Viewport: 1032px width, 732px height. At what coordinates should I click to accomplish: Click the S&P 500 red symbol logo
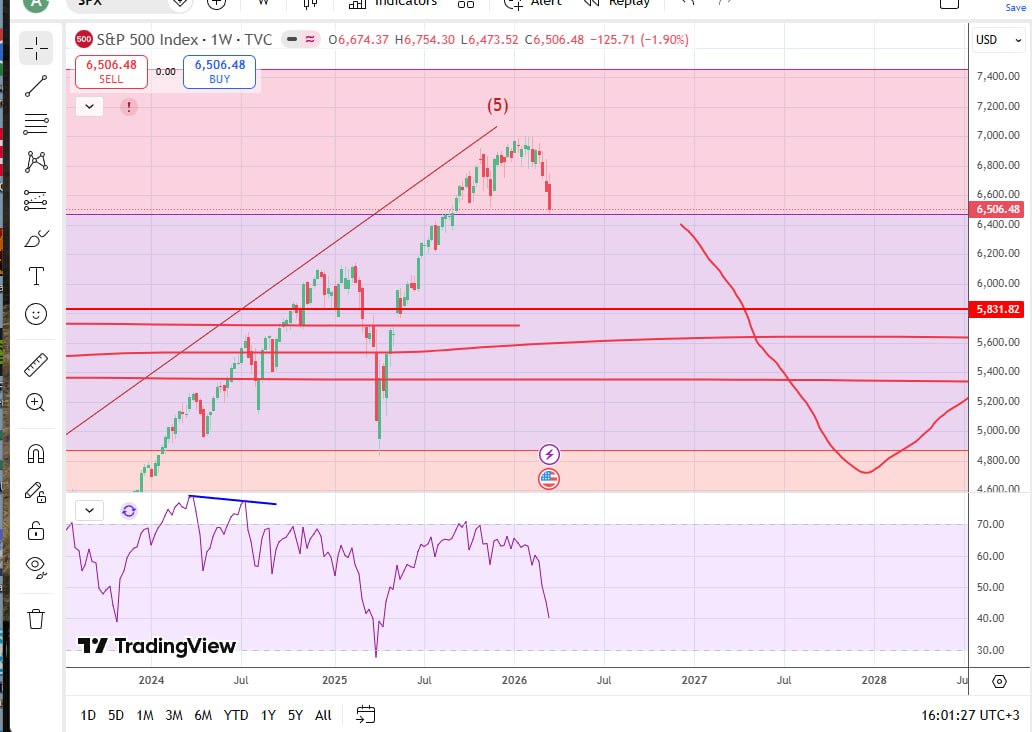click(84, 39)
